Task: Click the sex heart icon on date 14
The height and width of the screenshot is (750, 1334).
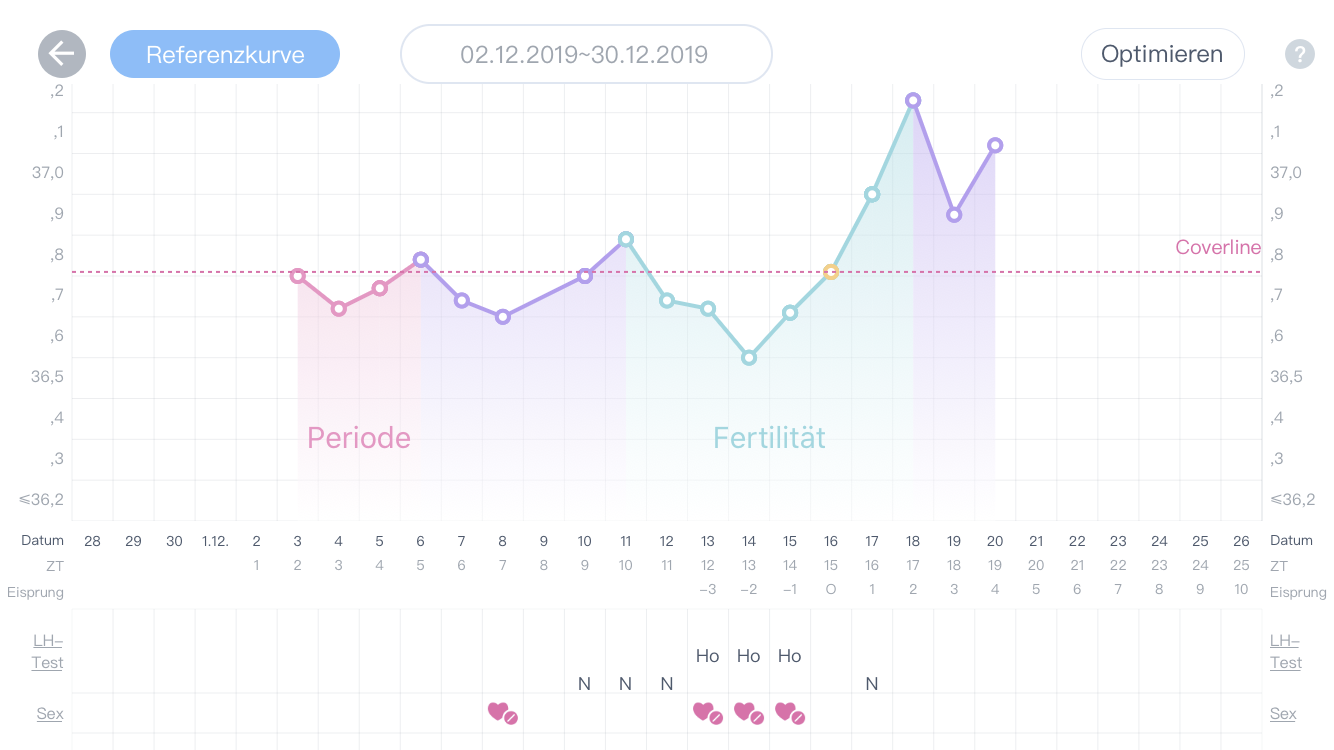Action: (748, 712)
